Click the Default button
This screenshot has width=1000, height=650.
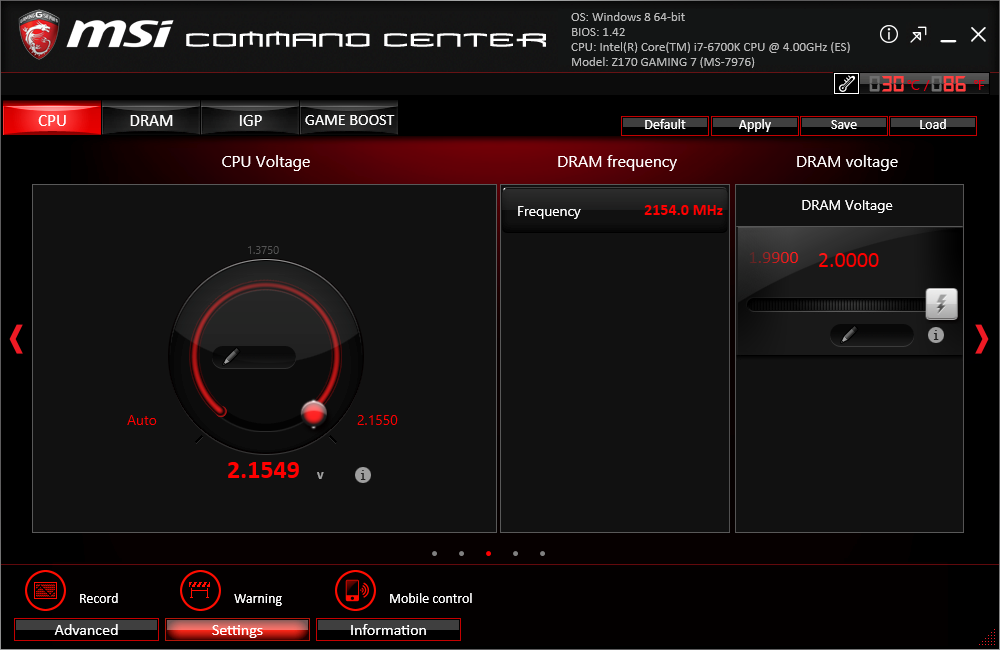(x=665, y=125)
